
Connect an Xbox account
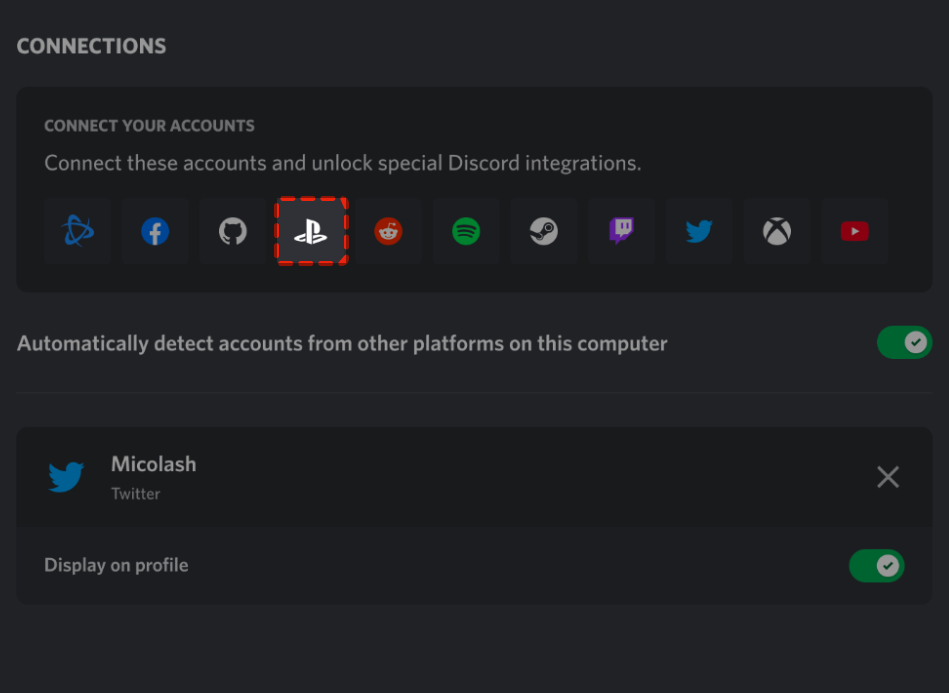(x=777, y=231)
